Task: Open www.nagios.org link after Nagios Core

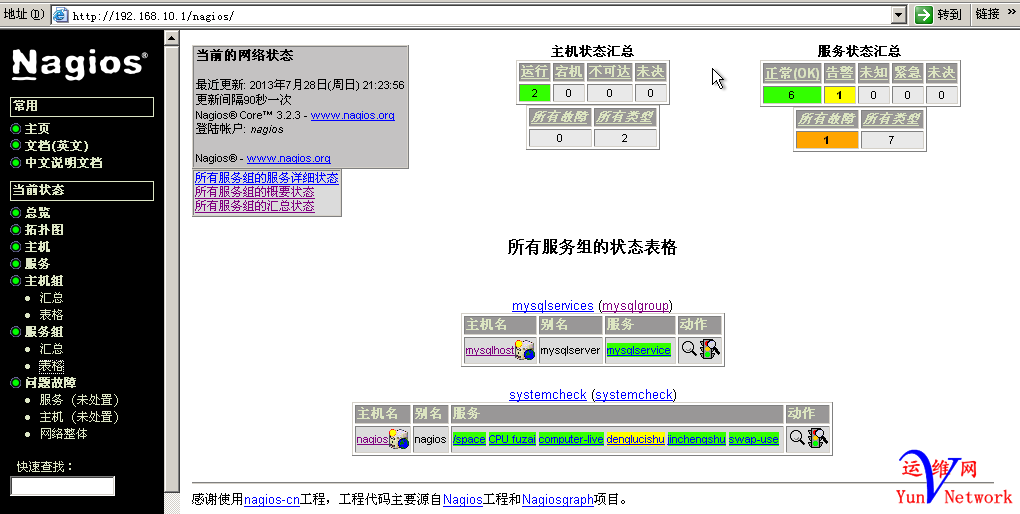Action: [353, 115]
